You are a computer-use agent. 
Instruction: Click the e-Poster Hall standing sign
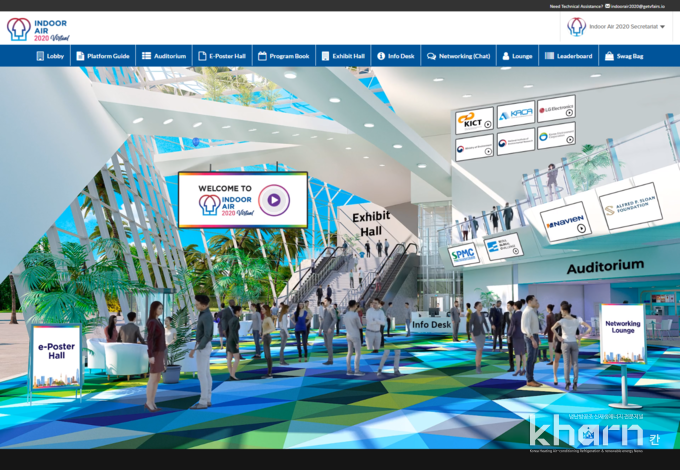tap(56, 356)
